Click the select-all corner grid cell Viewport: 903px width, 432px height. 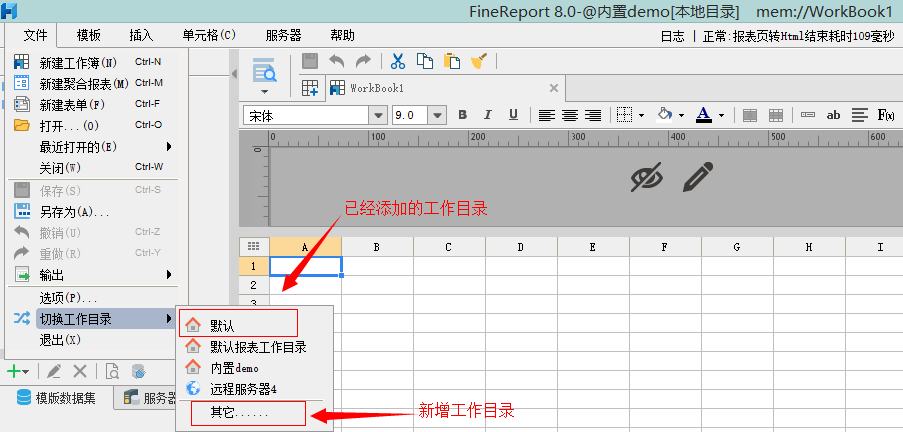pyautogui.click(x=253, y=247)
